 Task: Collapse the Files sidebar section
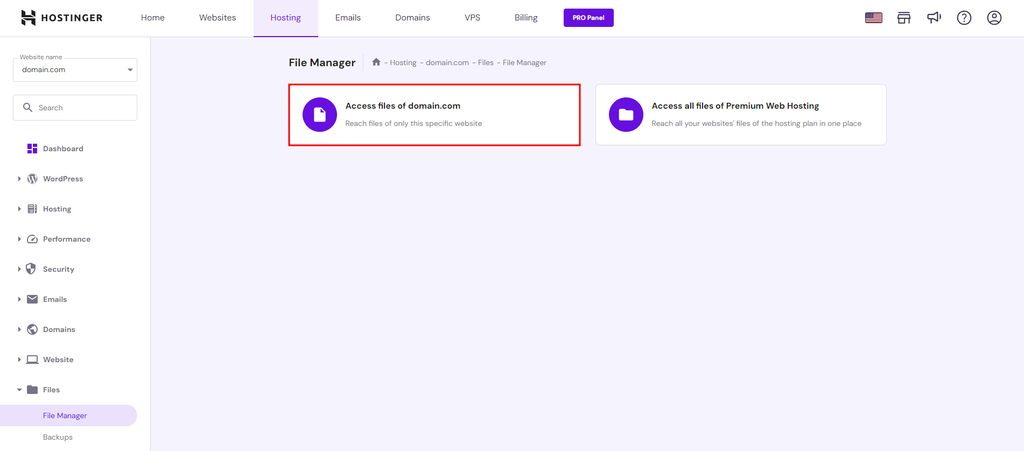click(x=51, y=390)
